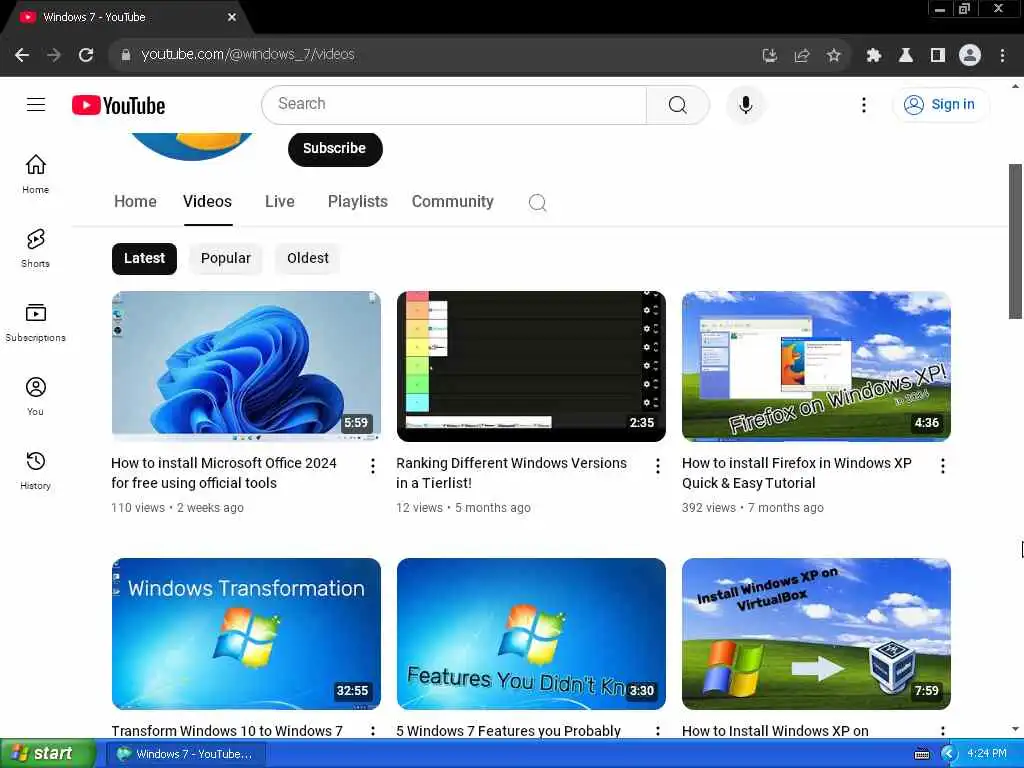Click the install app icon in address bar
Image resolution: width=1024 pixels, height=768 pixels.
click(770, 56)
